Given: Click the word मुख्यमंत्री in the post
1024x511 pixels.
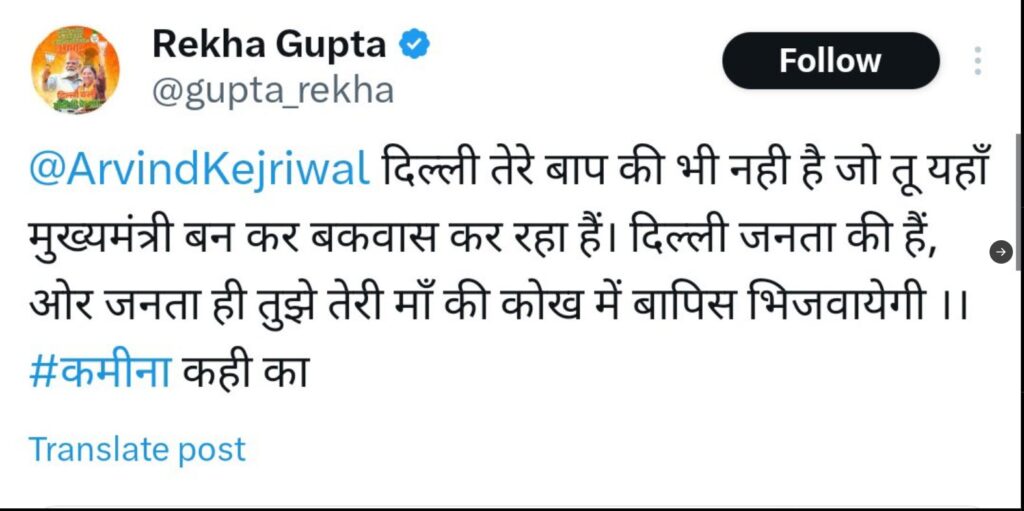Looking at the screenshot, I should [101, 240].
